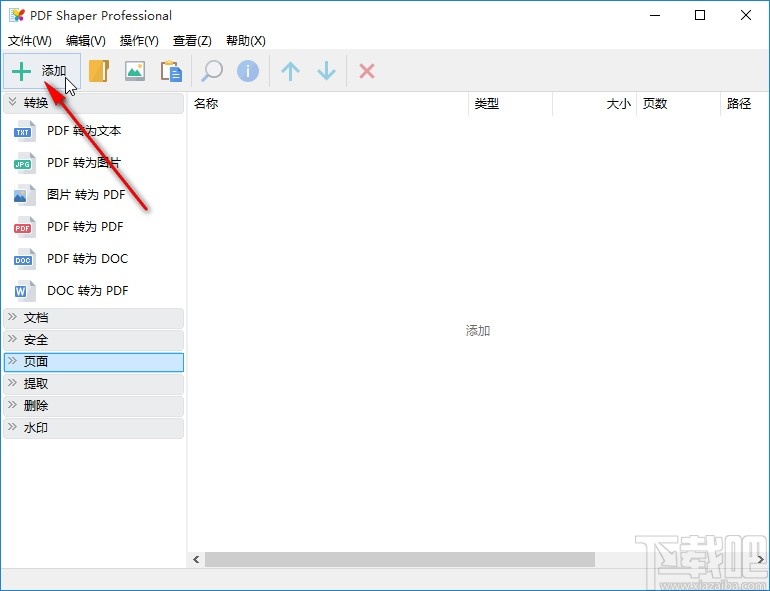
Task: Click the DOC icon for PDF 转为 DOC
Action: tap(24, 259)
